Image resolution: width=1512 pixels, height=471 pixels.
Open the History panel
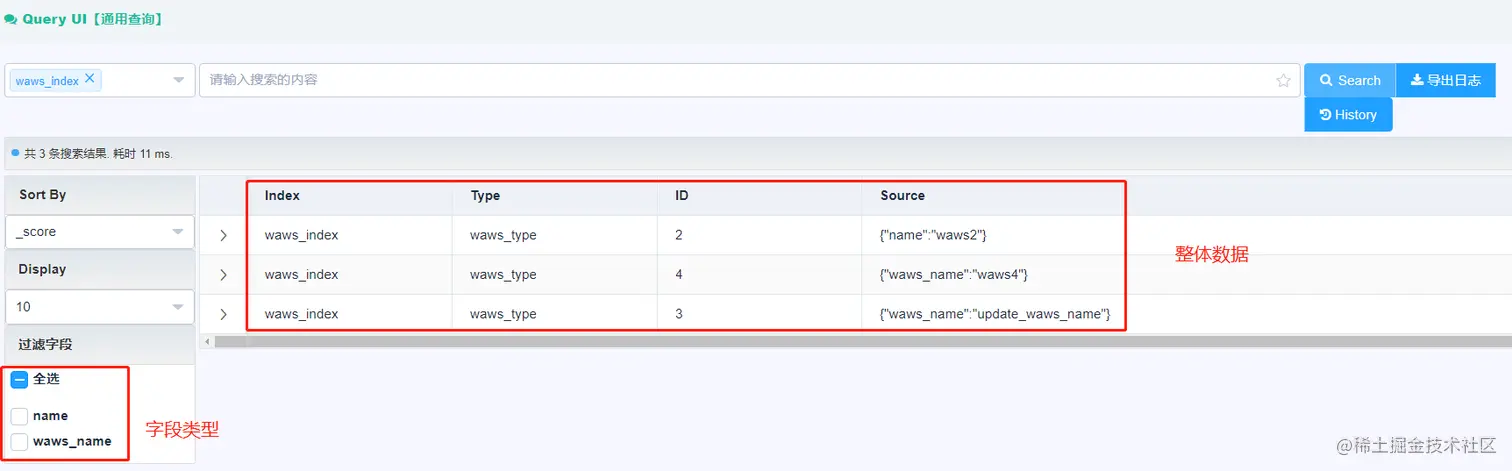(x=1348, y=115)
